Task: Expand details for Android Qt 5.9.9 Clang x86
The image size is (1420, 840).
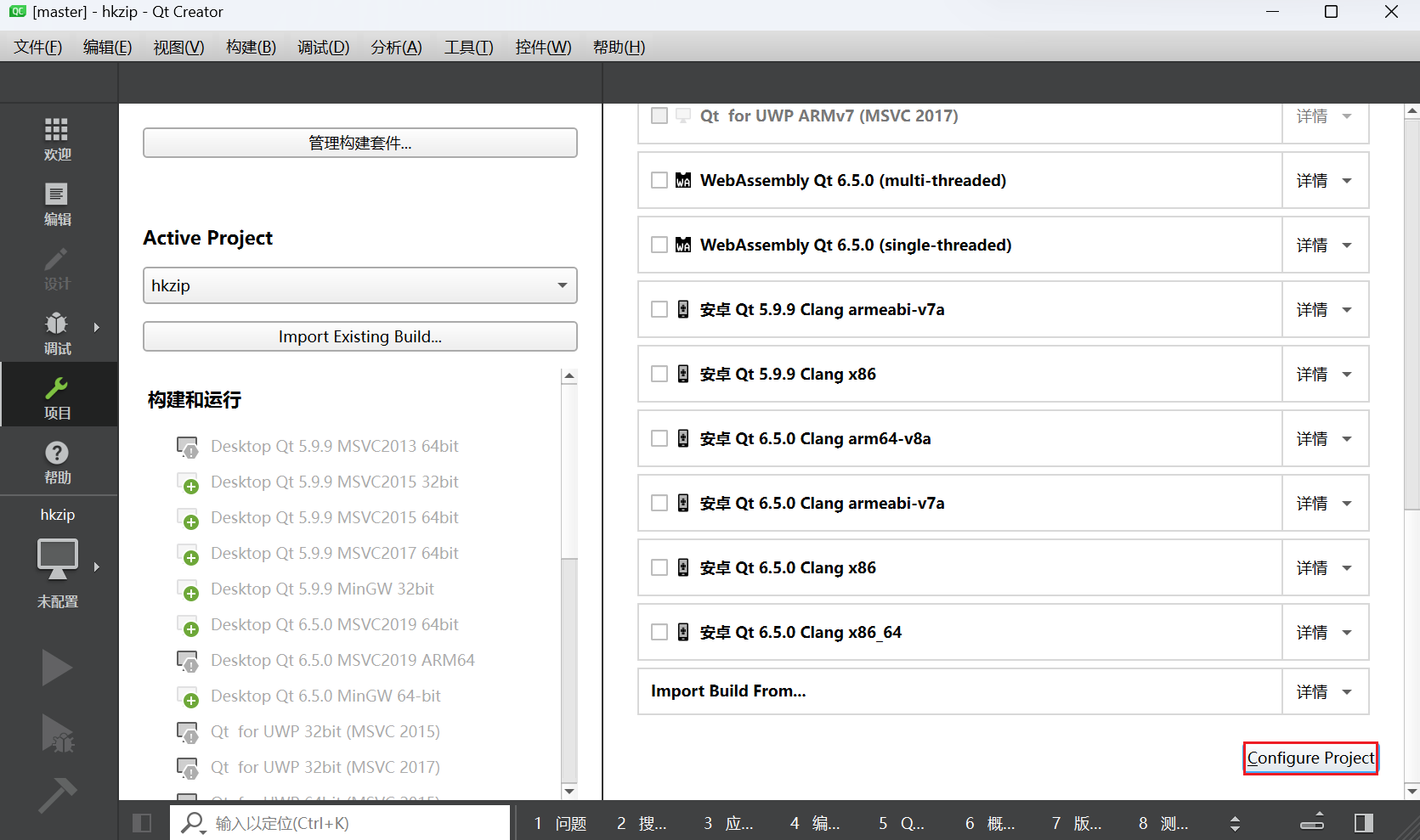Action: (x=1325, y=374)
